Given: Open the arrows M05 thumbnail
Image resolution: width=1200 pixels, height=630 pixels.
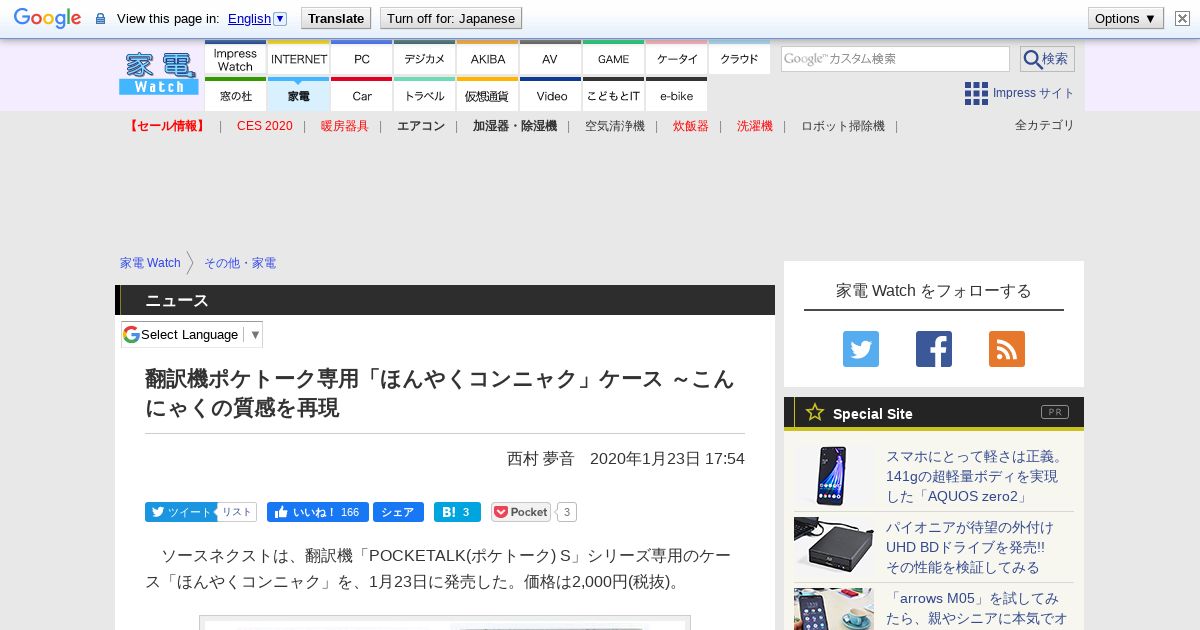Looking at the screenshot, I should tap(834, 609).
